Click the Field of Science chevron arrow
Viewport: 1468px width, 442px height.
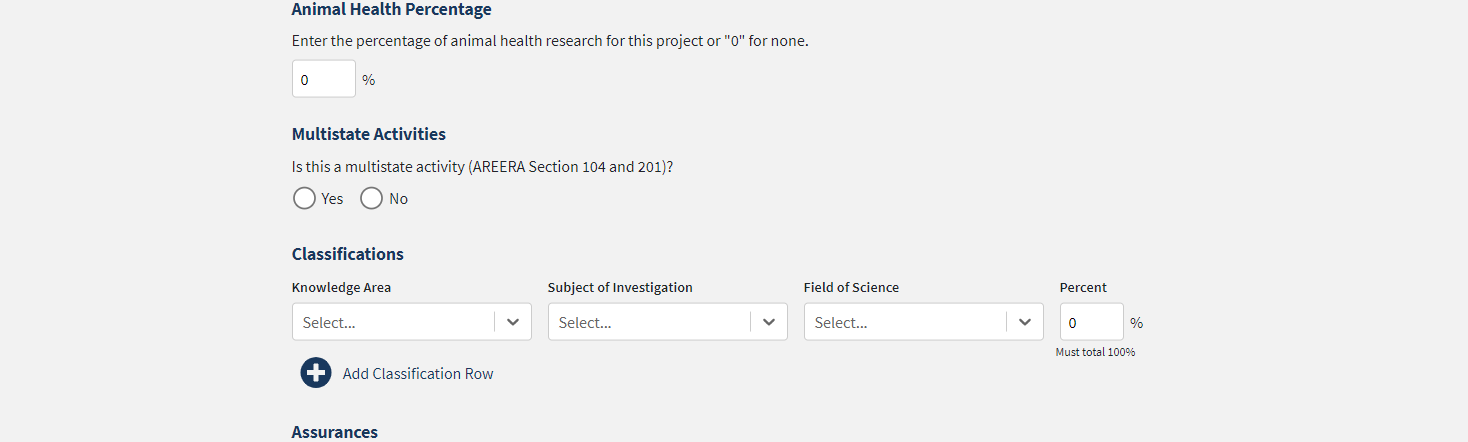tap(1025, 322)
